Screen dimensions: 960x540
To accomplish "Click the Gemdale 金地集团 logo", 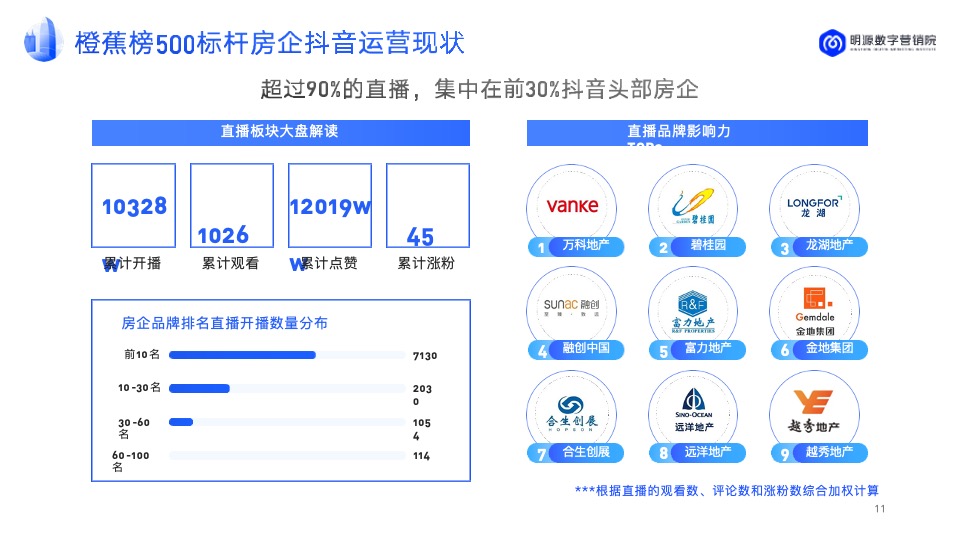I will pyautogui.click(x=814, y=311).
